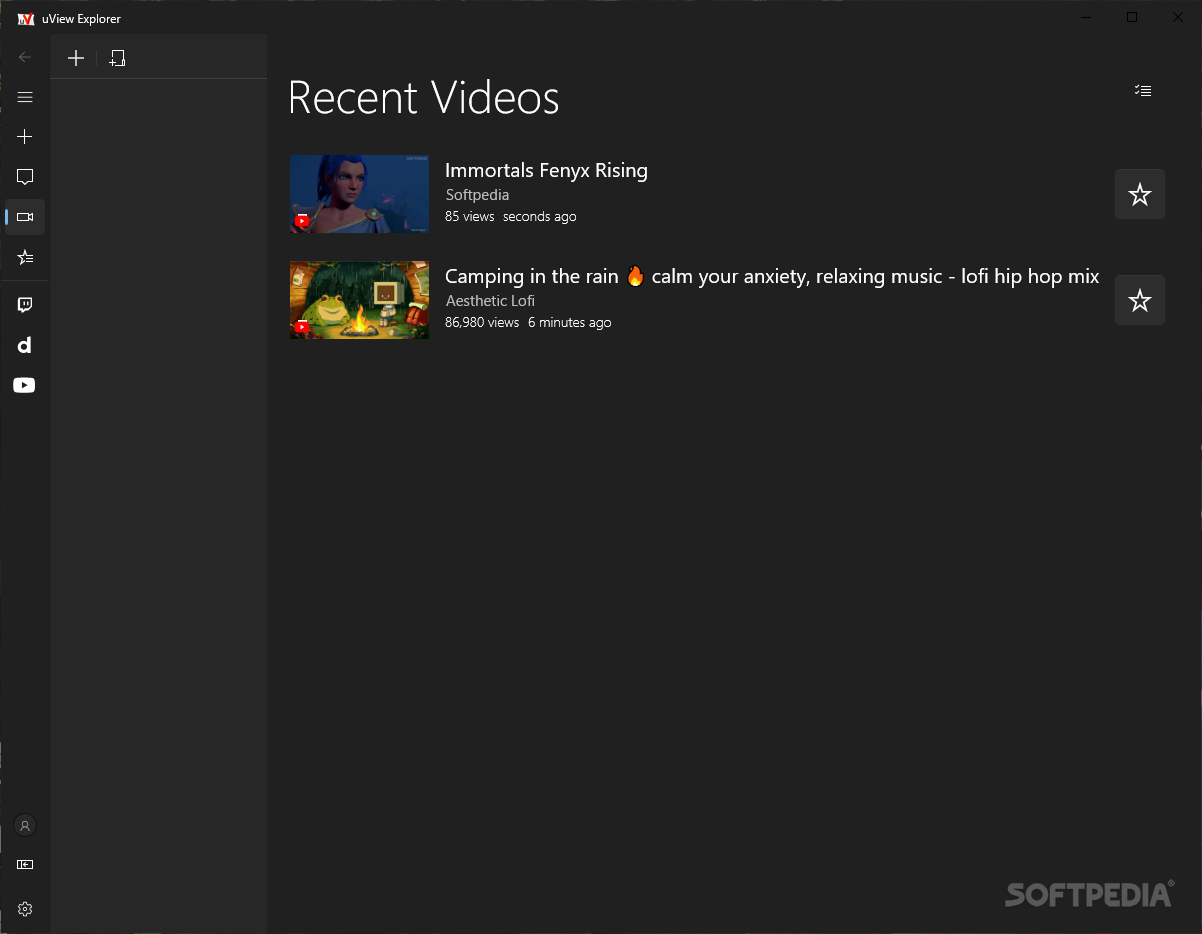Open the settings gear icon
The image size is (1202, 934).
25,909
